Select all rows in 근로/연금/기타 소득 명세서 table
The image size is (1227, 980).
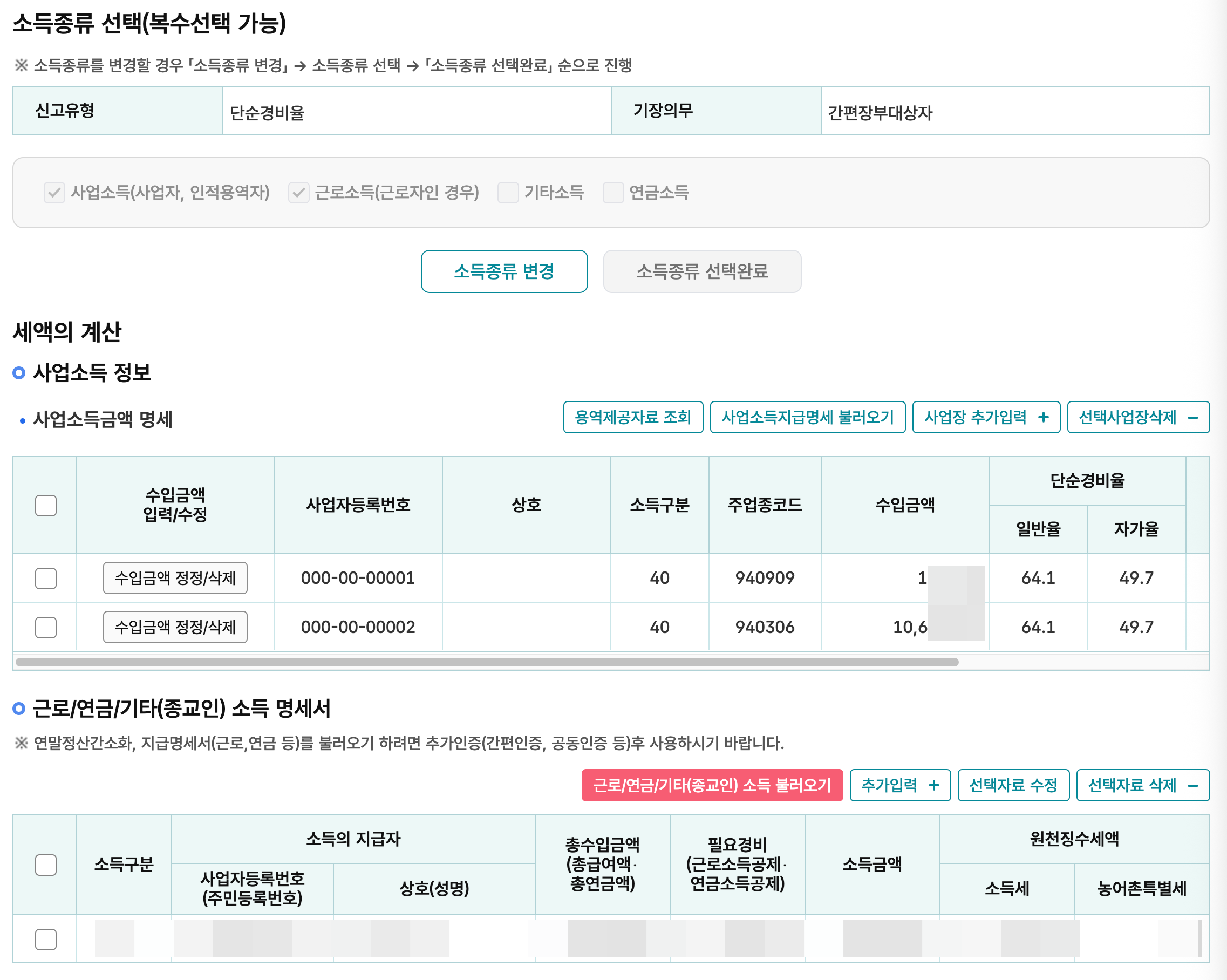point(45,865)
